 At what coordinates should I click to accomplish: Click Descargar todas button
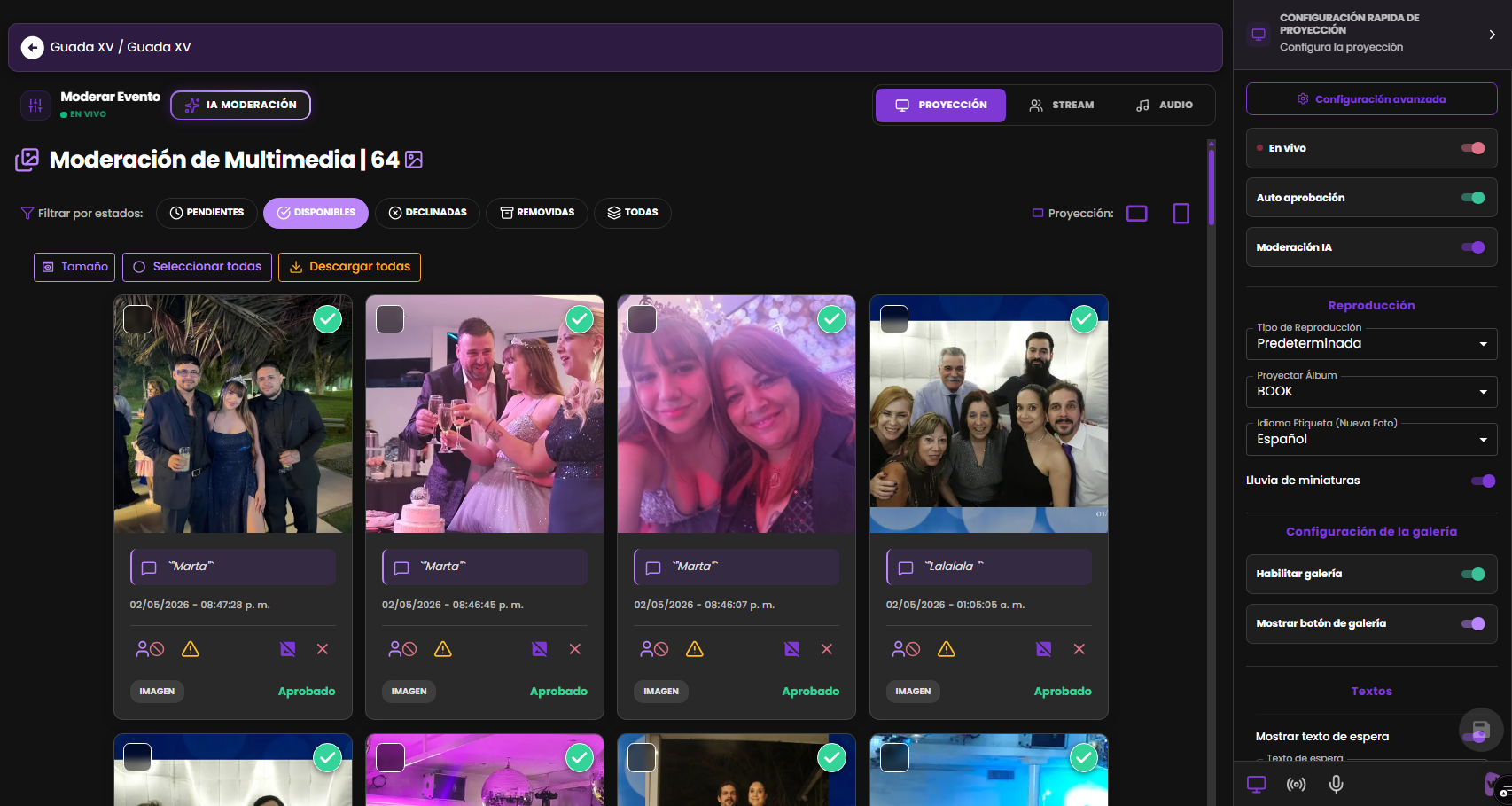349,267
